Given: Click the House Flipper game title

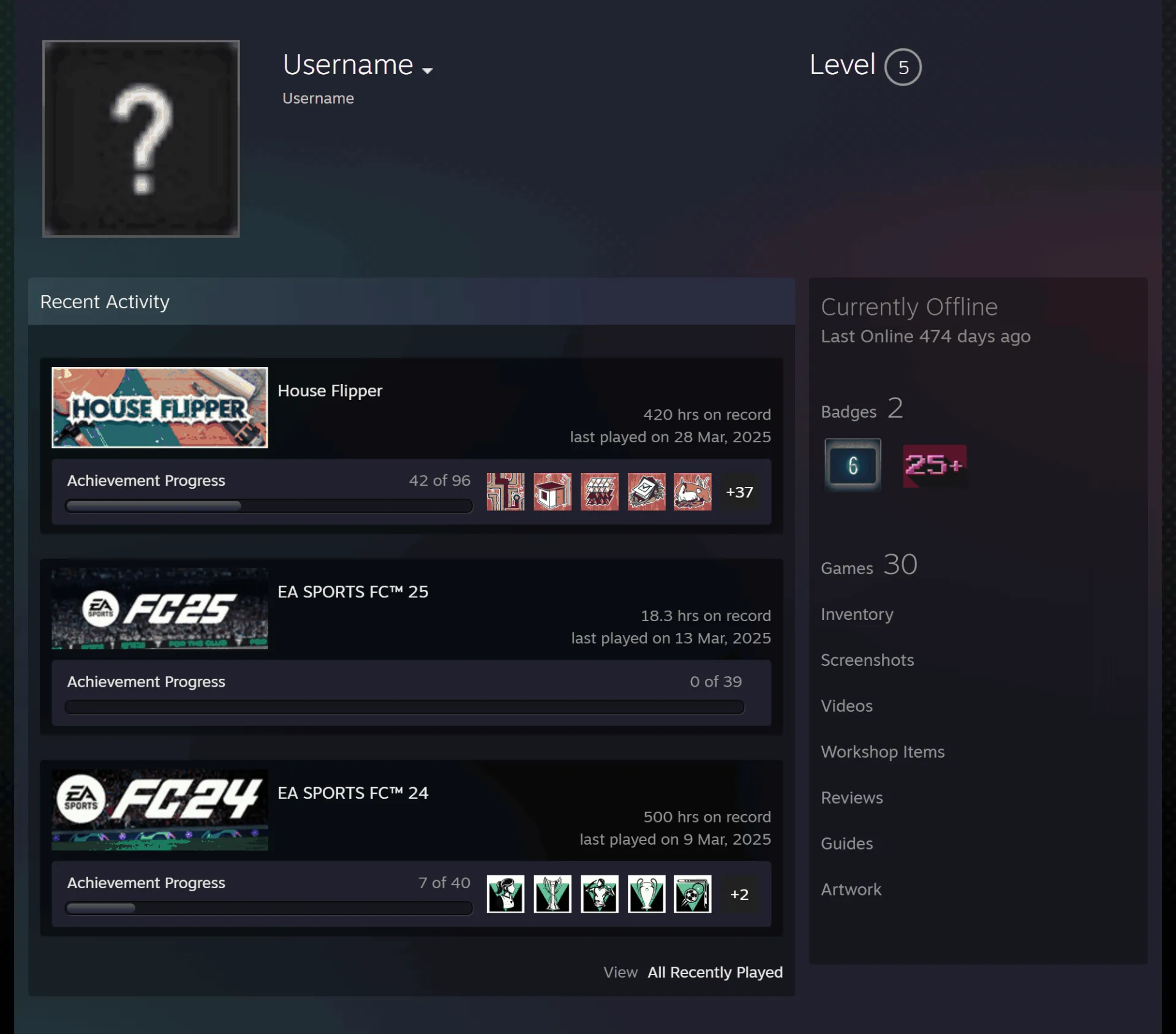Looking at the screenshot, I should click(x=330, y=391).
